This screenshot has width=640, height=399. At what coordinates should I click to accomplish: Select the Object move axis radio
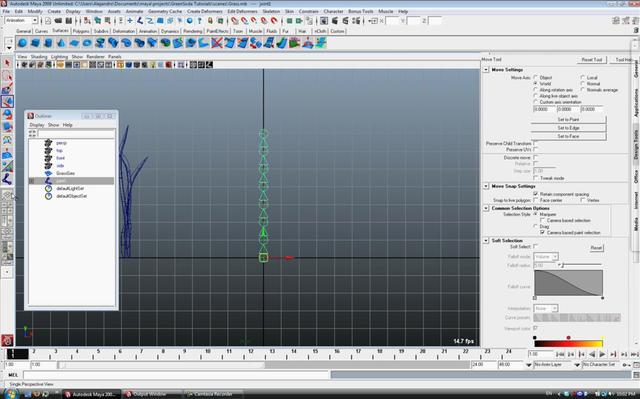[x=536, y=77]
